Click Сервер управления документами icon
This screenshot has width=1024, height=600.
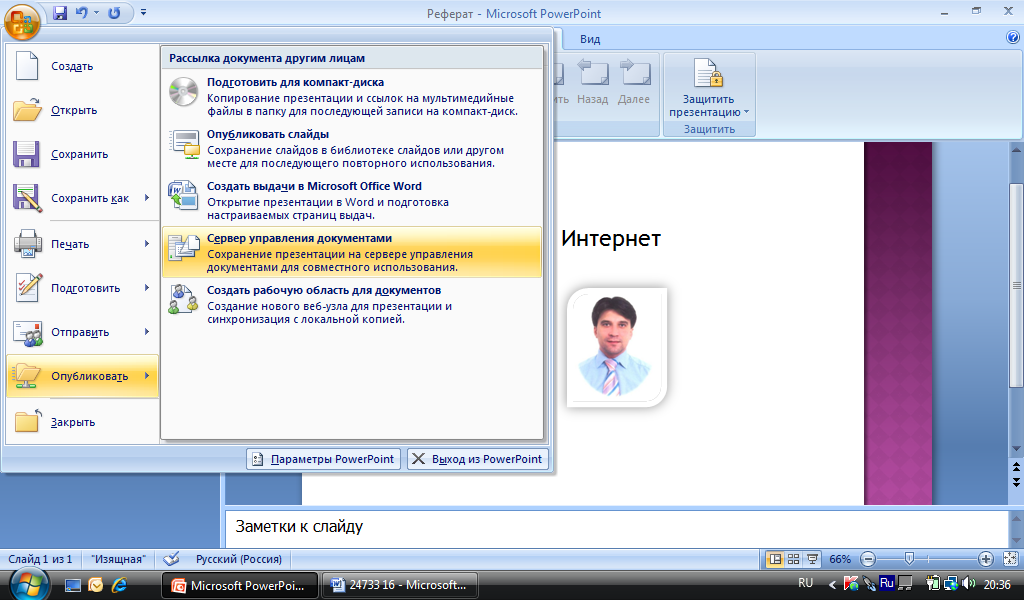[x=184, y=248]
